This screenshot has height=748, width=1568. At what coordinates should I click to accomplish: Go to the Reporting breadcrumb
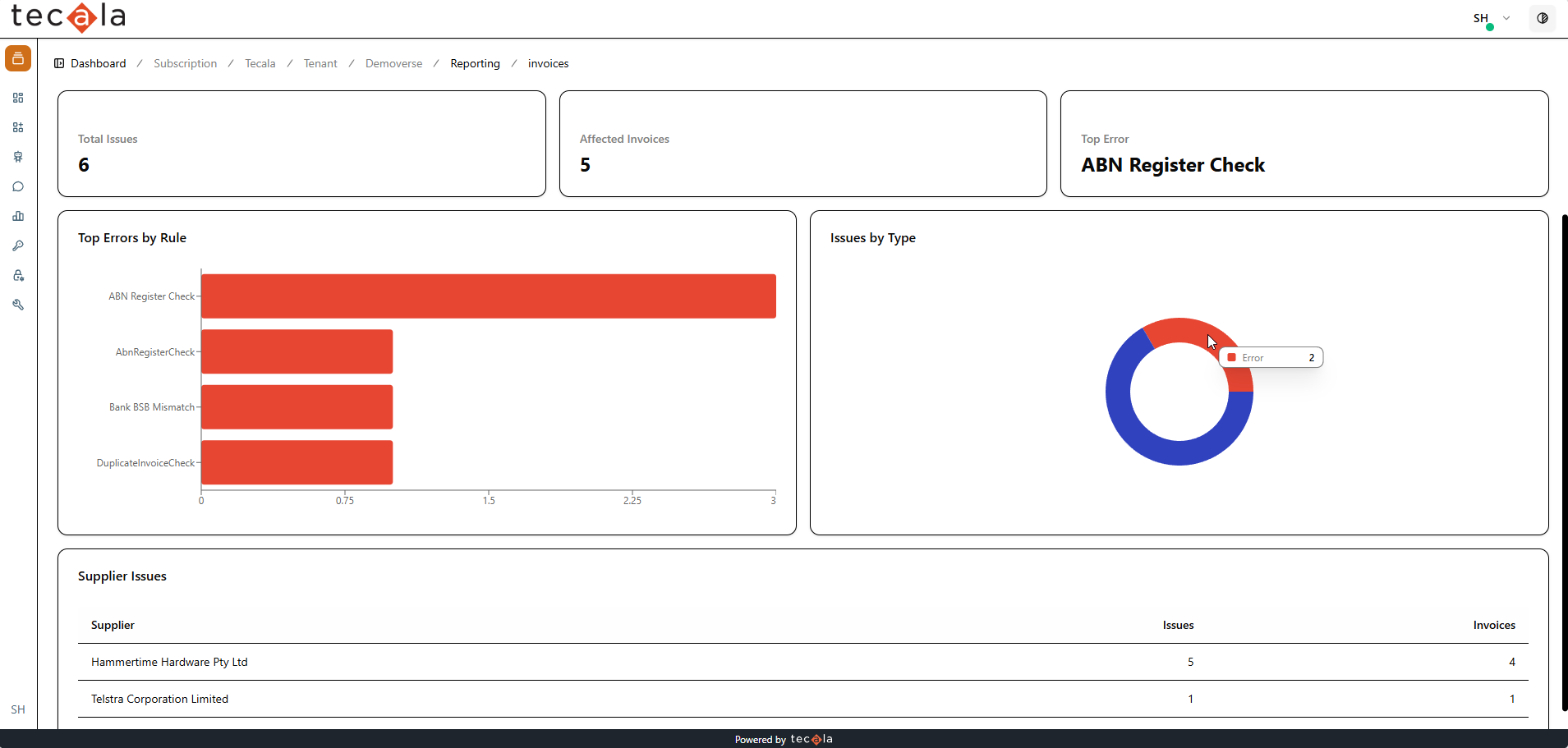point(475,63)
